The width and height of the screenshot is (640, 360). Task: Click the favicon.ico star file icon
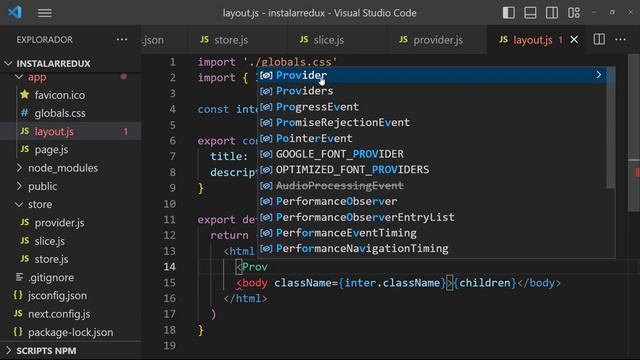tap(24, 95)
